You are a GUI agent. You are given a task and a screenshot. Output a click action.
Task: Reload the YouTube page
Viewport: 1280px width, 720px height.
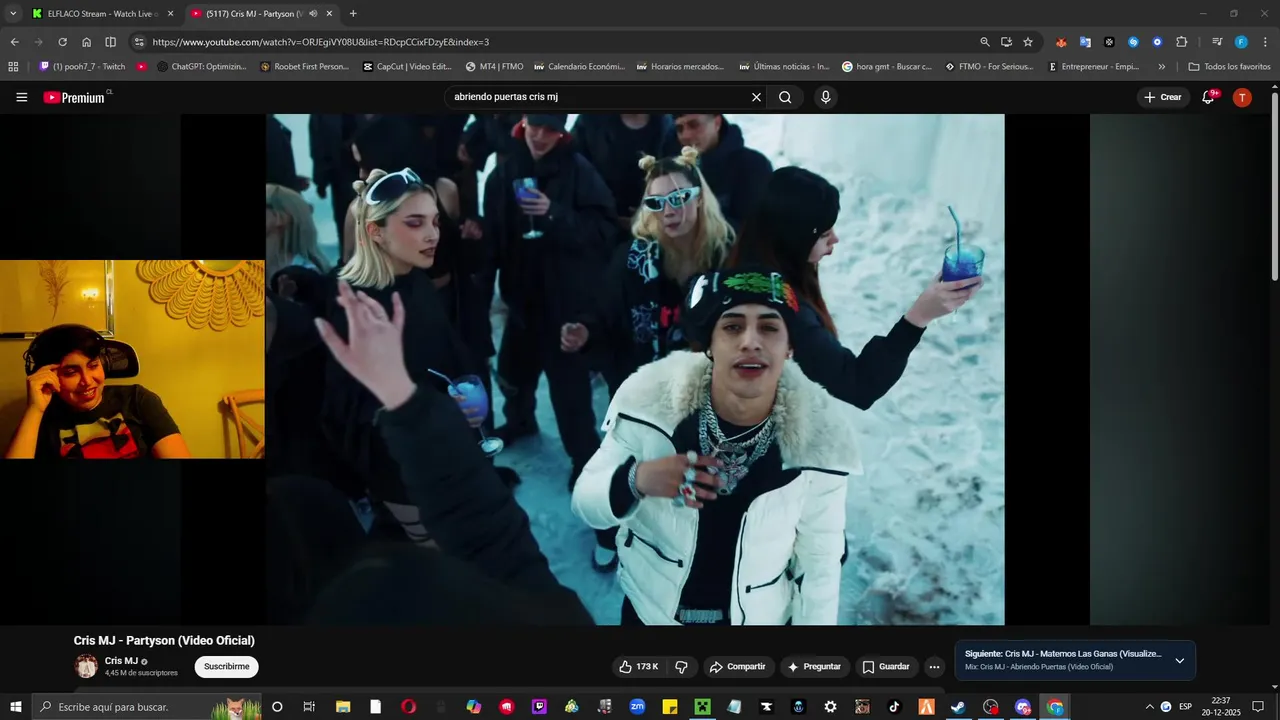62,42
